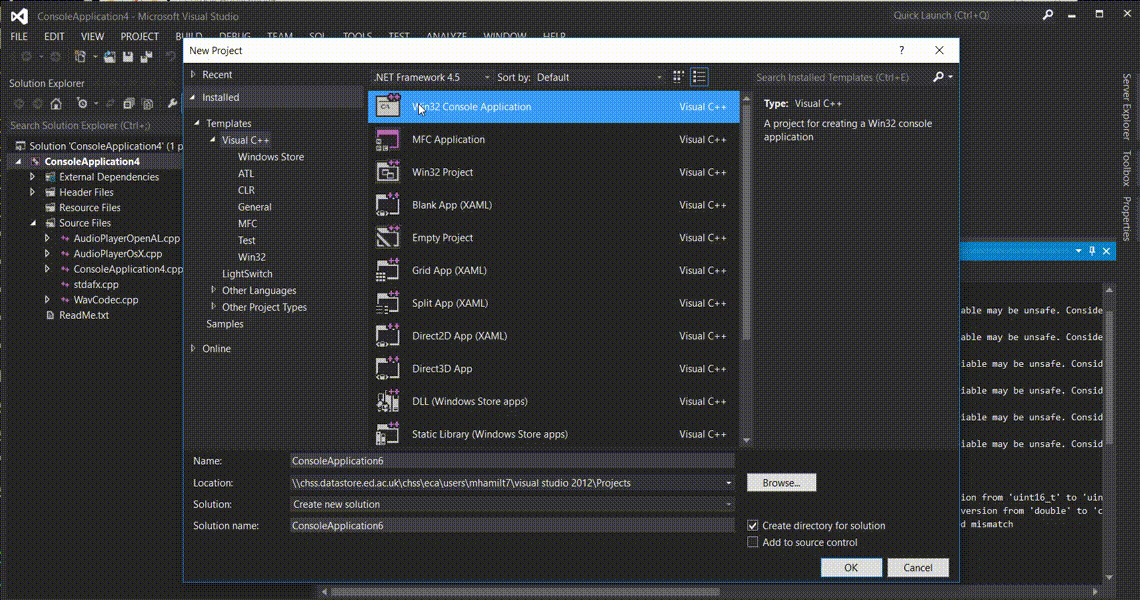Expand the Other Languages node arrow

(213, 289)
